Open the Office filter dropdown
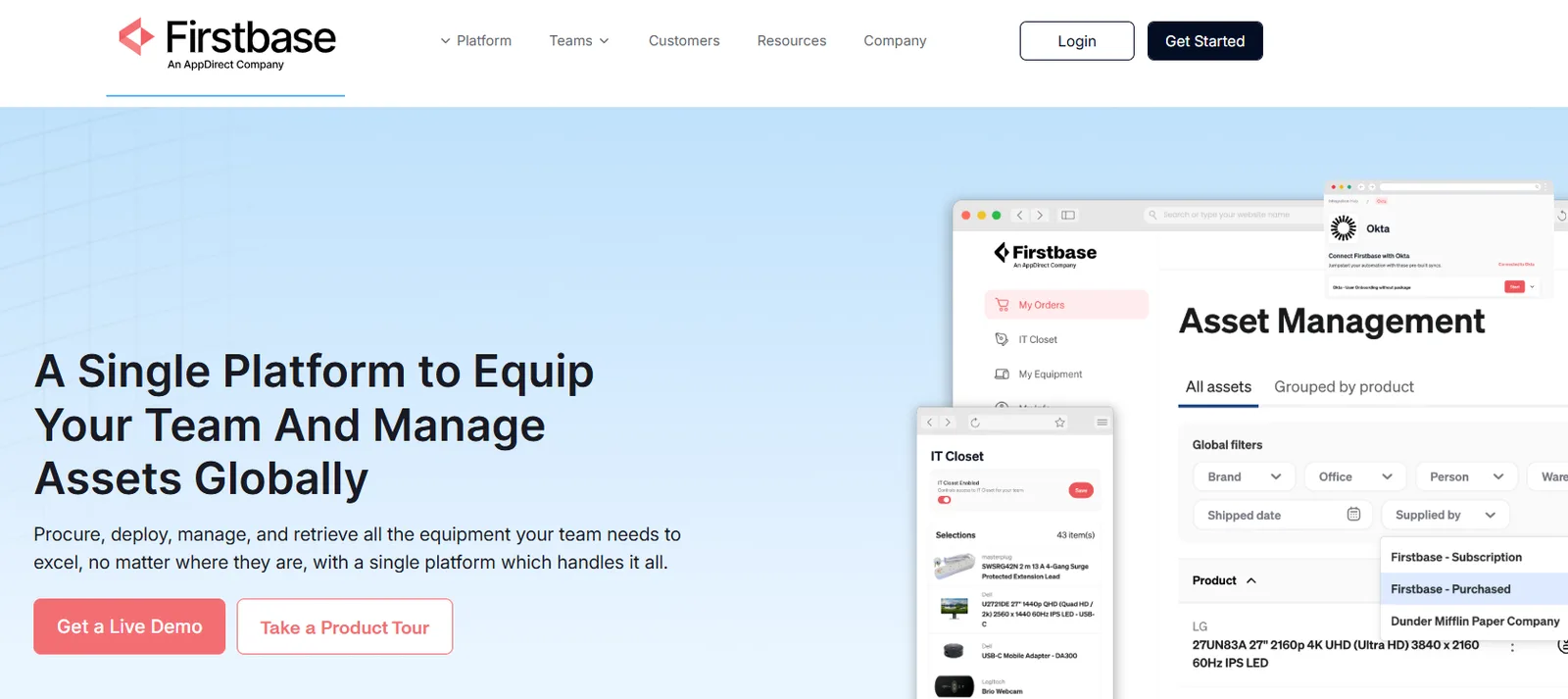This screenshot has width=1568, height=699. click(1355, 476)
